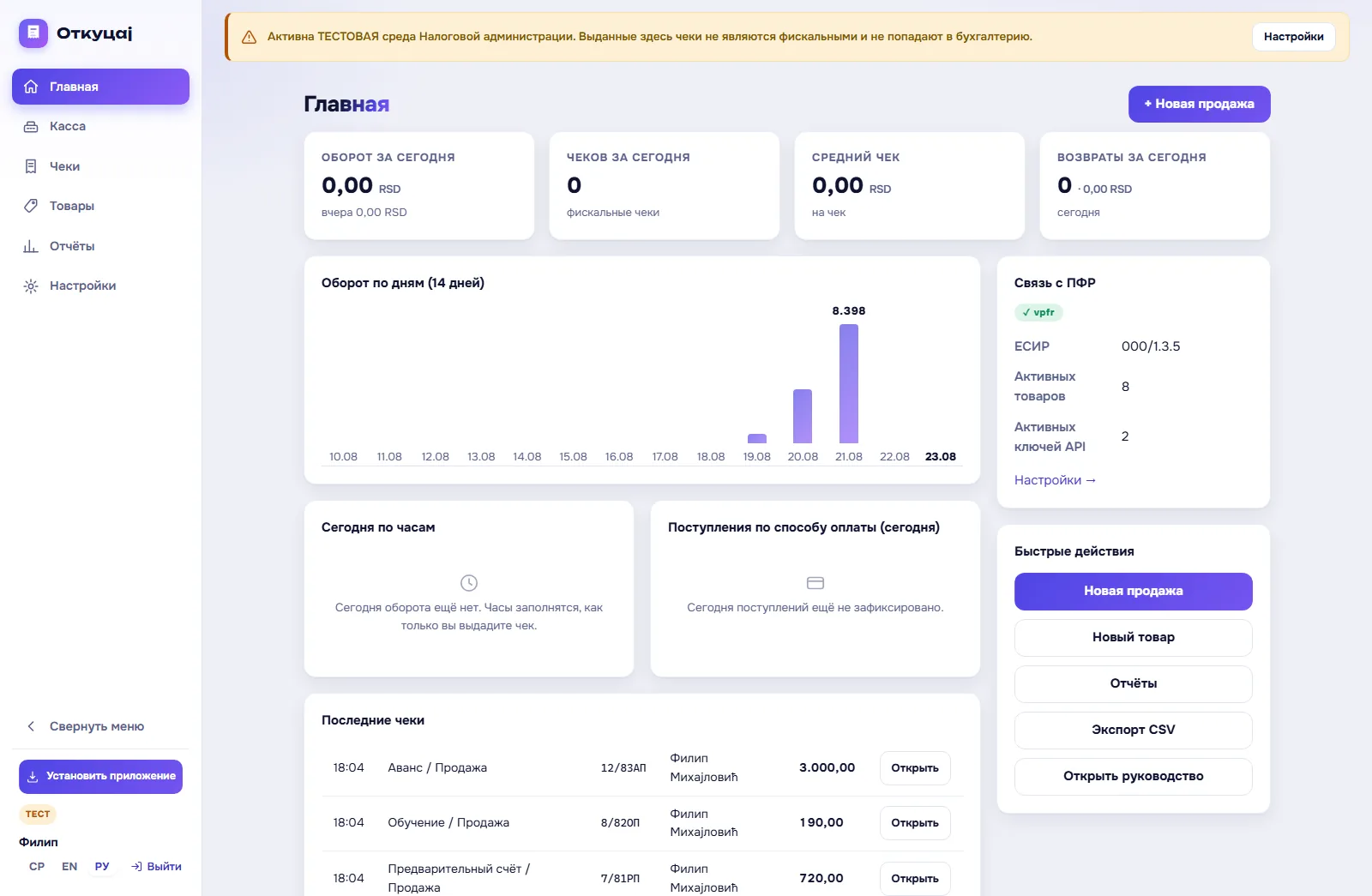The height and width of the screenshot is (896, 1372).
Task: Click the cash register icon for Касса
Action: point(31,127)
